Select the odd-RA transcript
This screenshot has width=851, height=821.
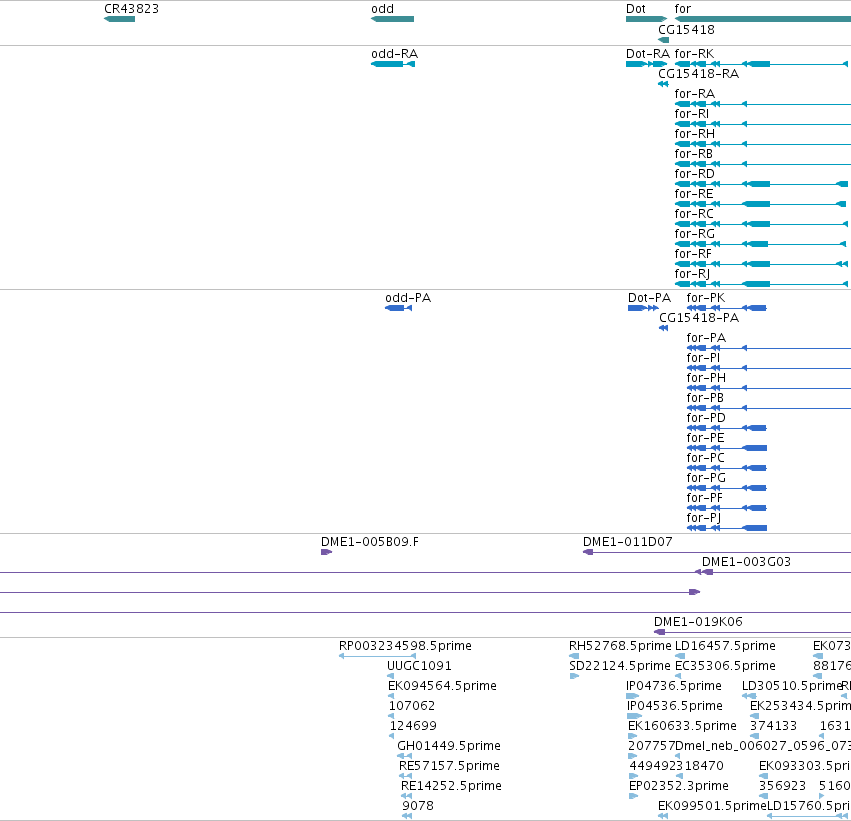pos(393,64)
